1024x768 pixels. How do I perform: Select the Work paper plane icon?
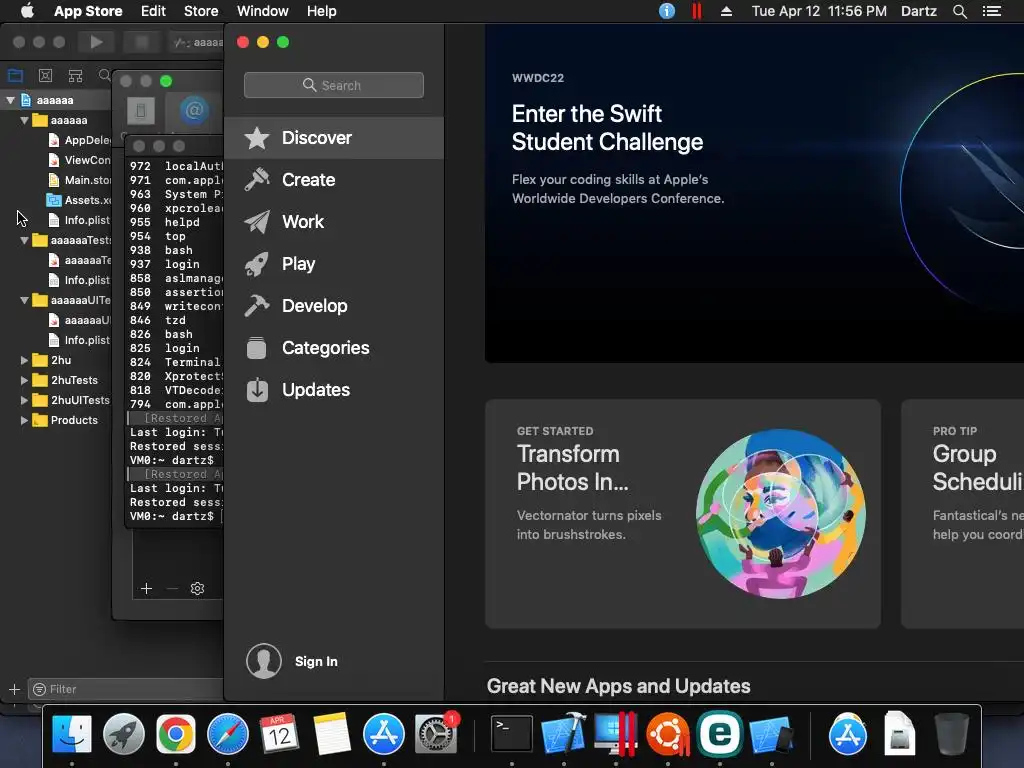pyautogui.click(x=257, y=222)
